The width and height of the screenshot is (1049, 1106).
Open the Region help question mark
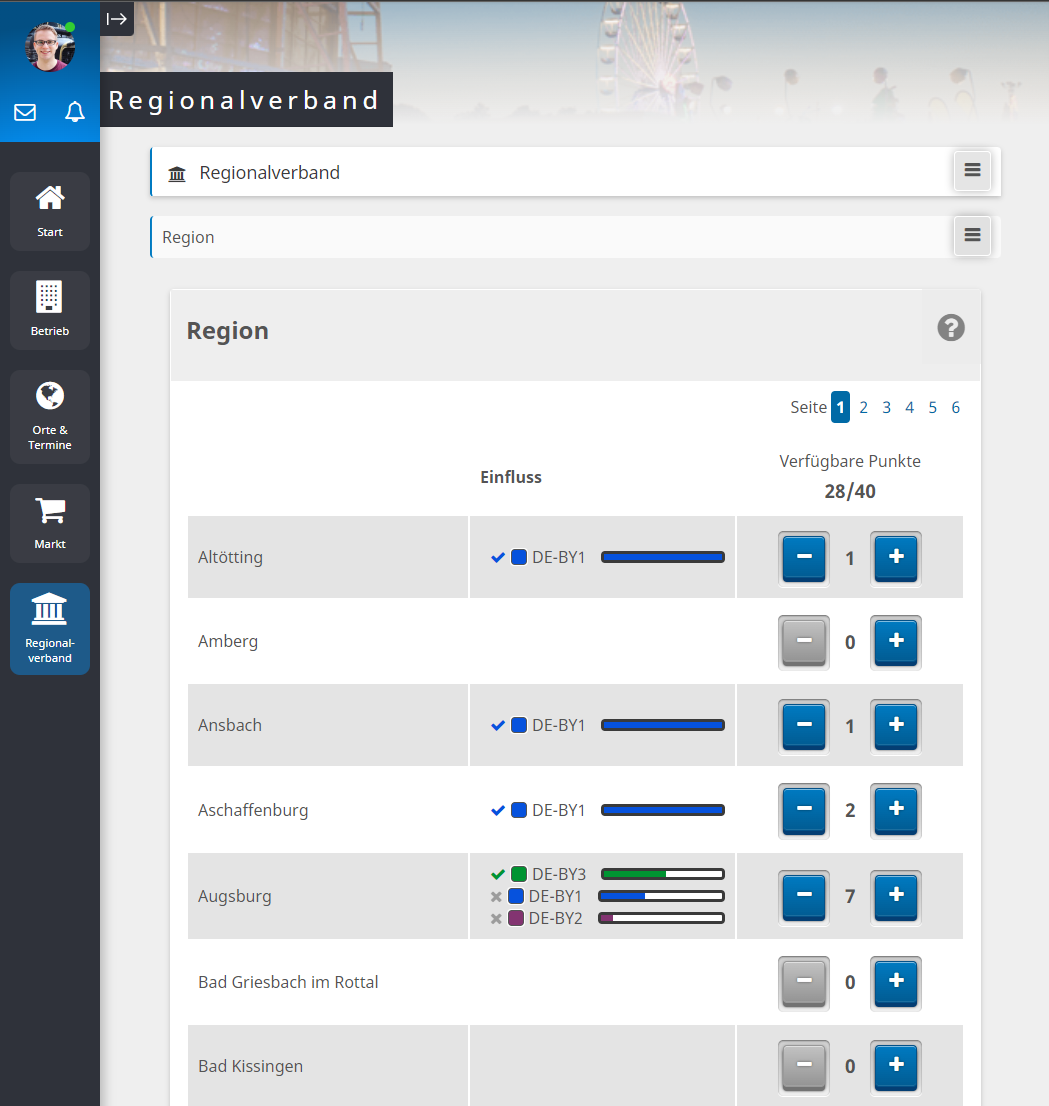(x=951, y=328)
